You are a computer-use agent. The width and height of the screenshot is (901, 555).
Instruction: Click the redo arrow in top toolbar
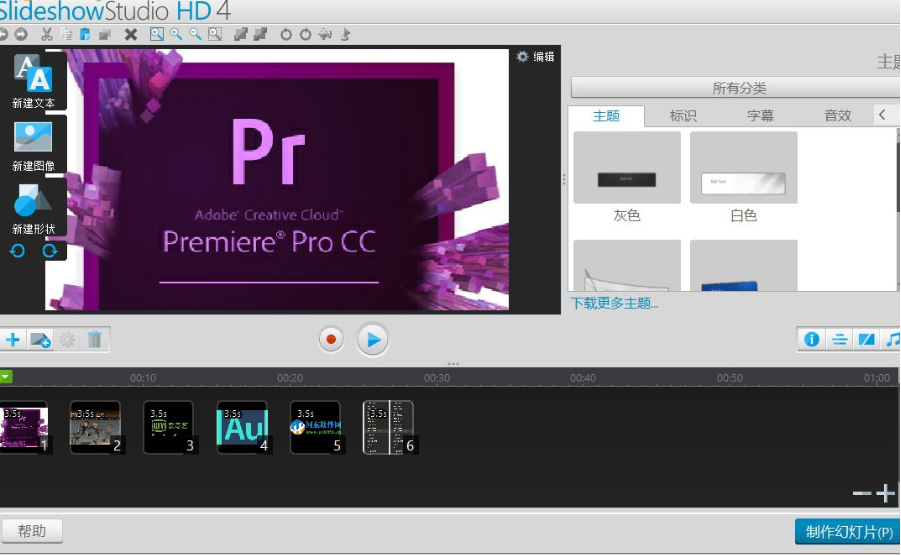coord(21,34)
